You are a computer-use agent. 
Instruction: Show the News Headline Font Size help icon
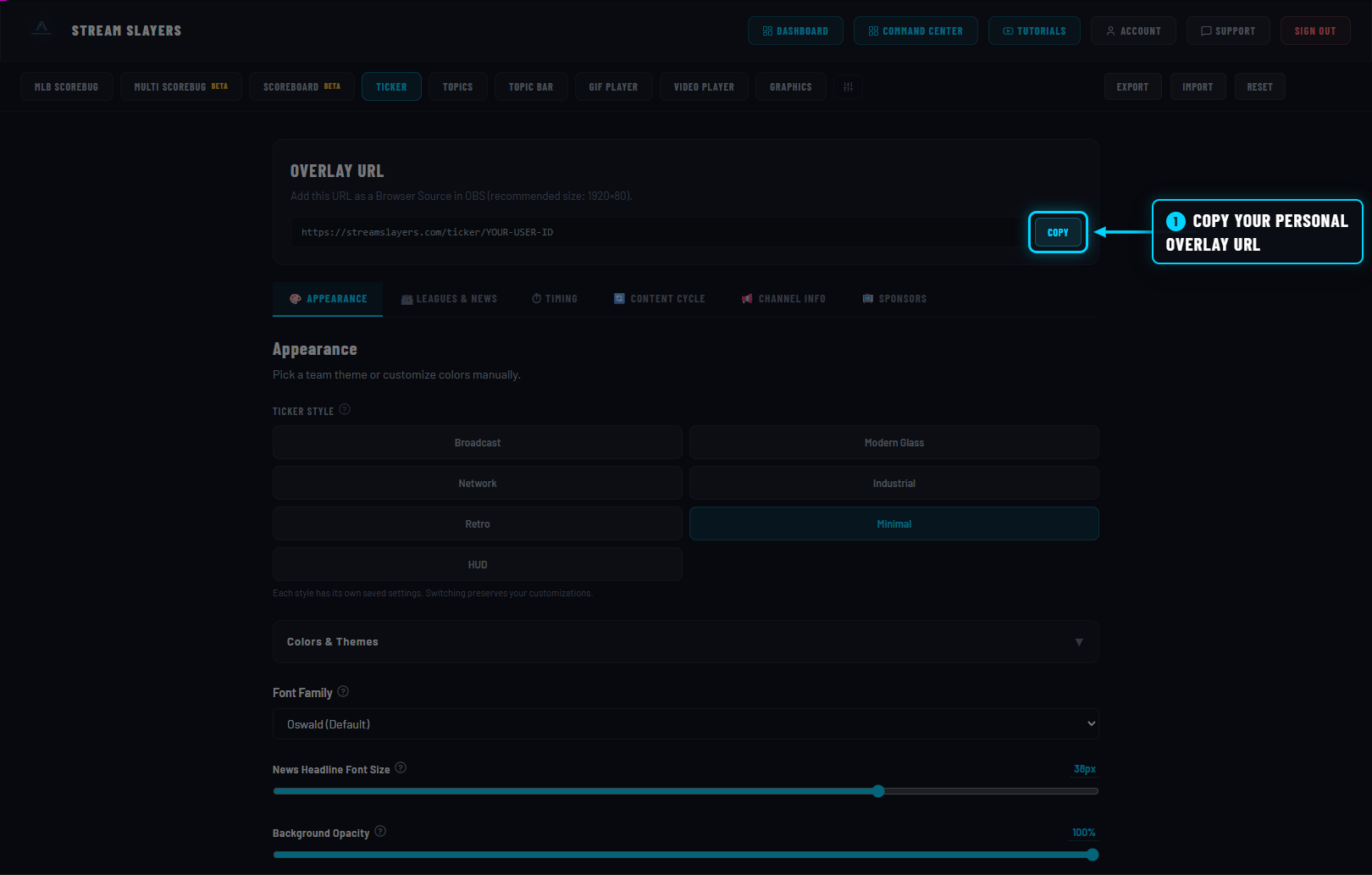(x=401, y=767)
